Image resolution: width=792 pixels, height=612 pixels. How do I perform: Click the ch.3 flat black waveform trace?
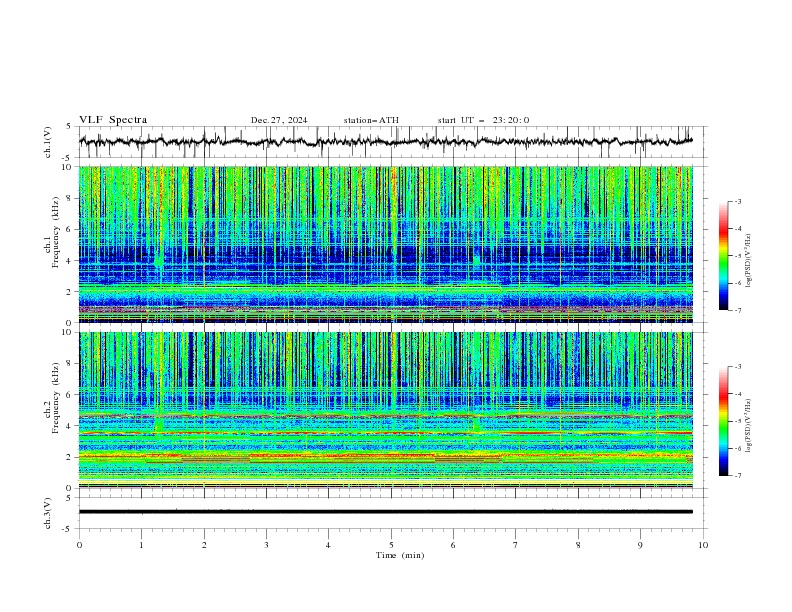click(x=386, y=512)
